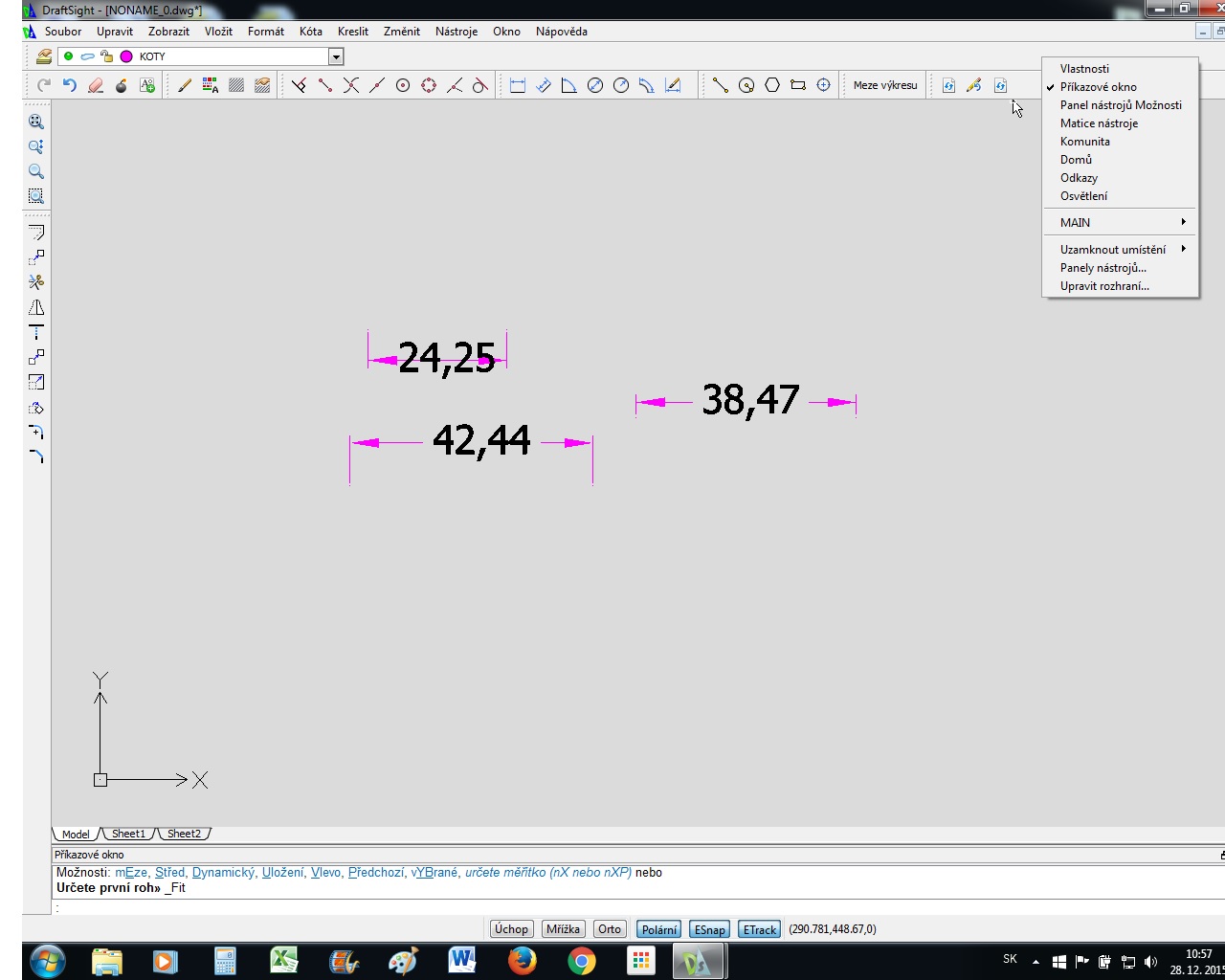Viewport: 1225px width, 980px height.
Task: Open the Layers Manager icon
Action: coord(43,56)
